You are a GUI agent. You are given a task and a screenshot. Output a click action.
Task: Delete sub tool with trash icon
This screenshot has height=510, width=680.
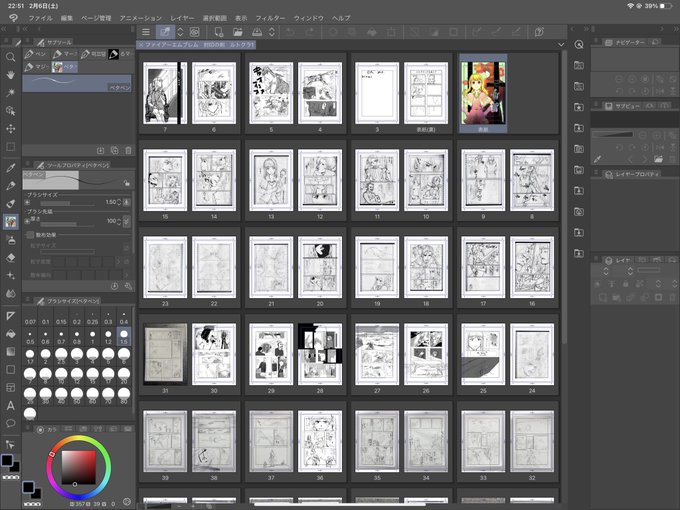pyautogui.click(x=128, y=150)
